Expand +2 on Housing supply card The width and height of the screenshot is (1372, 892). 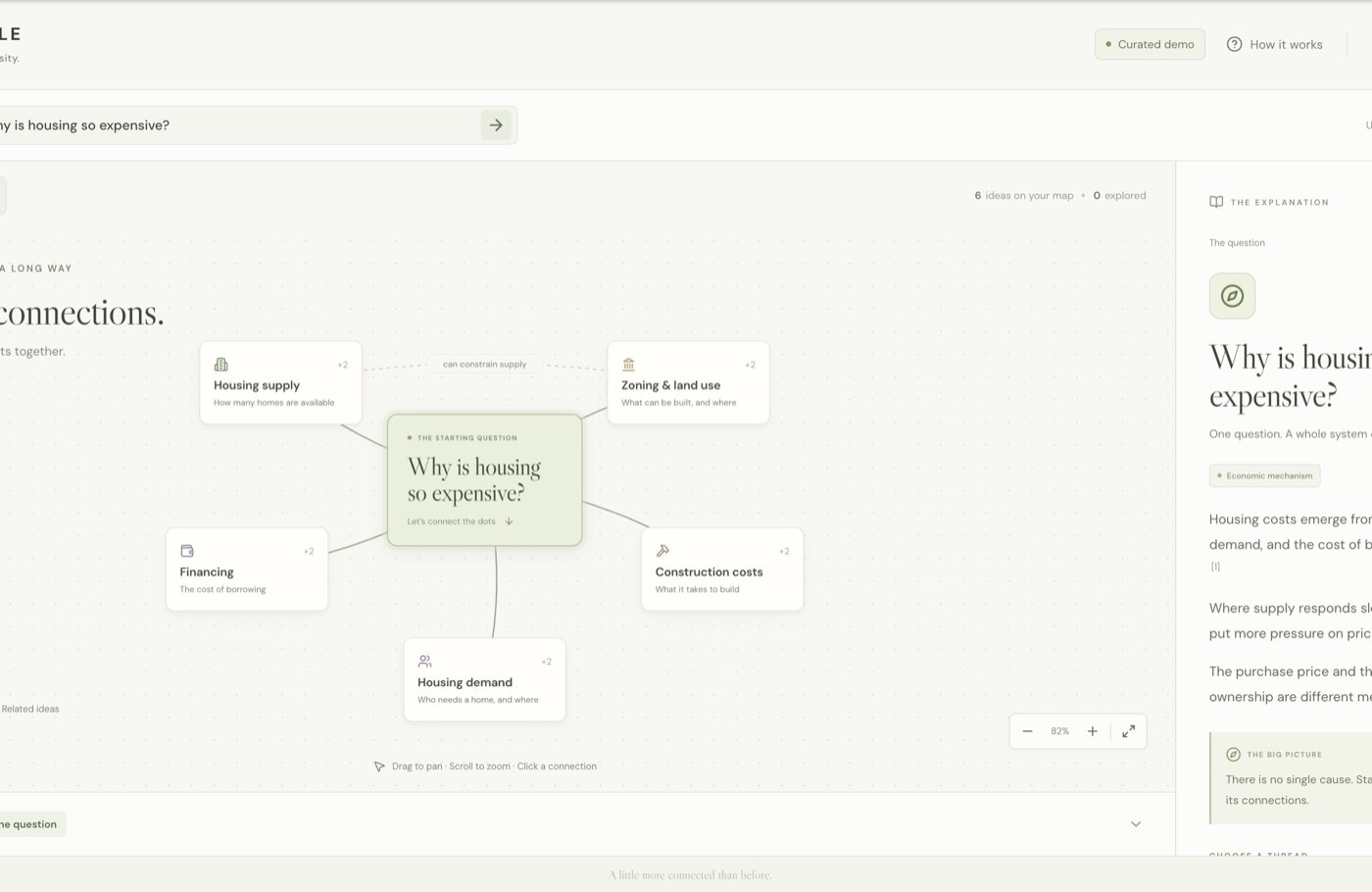coord(342,365)
